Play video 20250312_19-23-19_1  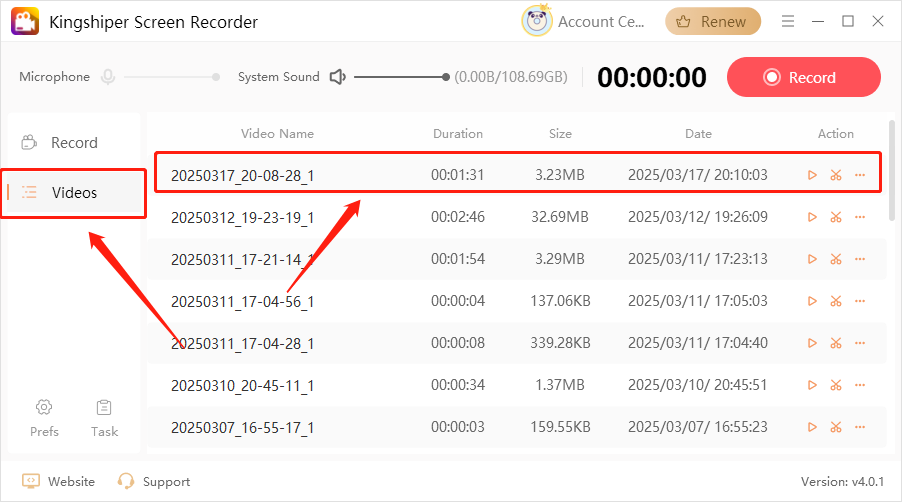click(x=812, y=217)
